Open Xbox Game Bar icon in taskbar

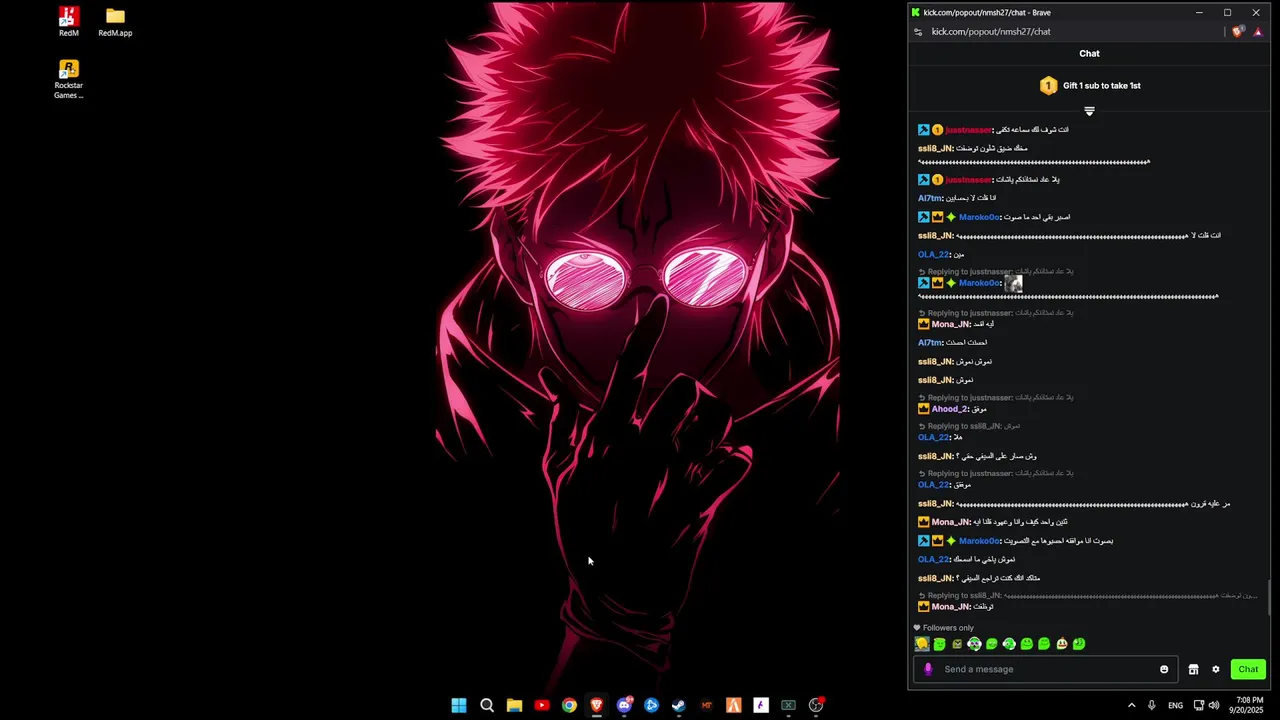pyautogui.click(x=788, y=705)
